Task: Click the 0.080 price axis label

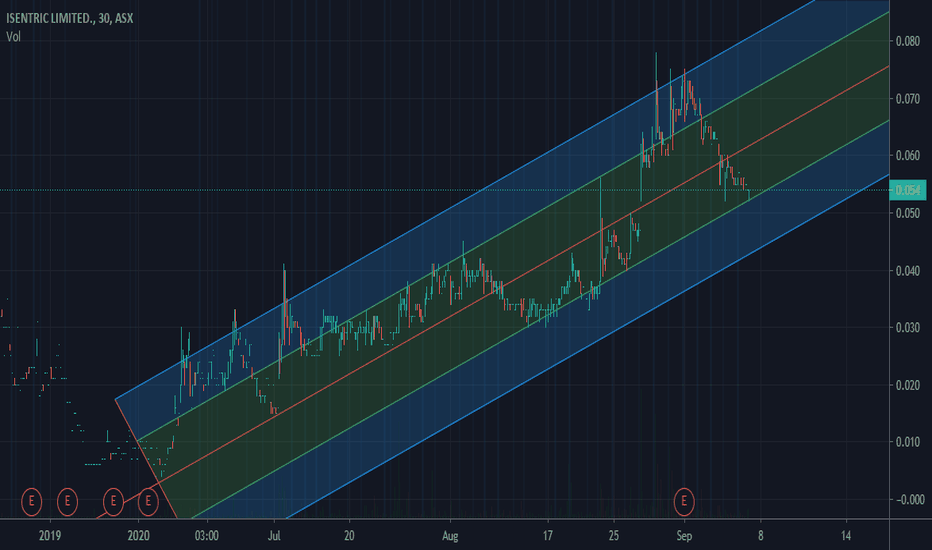Action: [908, 41]
